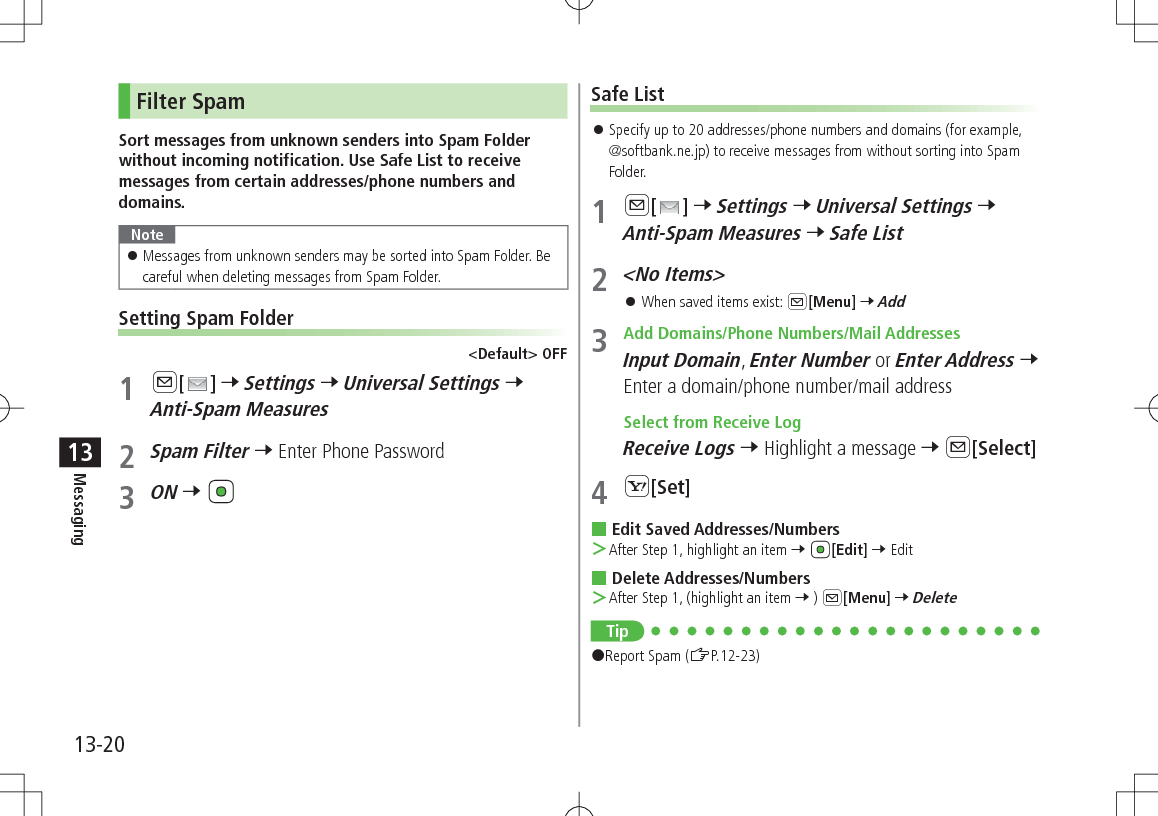
Task: Click the Note label box
Action: pos(147,234)
